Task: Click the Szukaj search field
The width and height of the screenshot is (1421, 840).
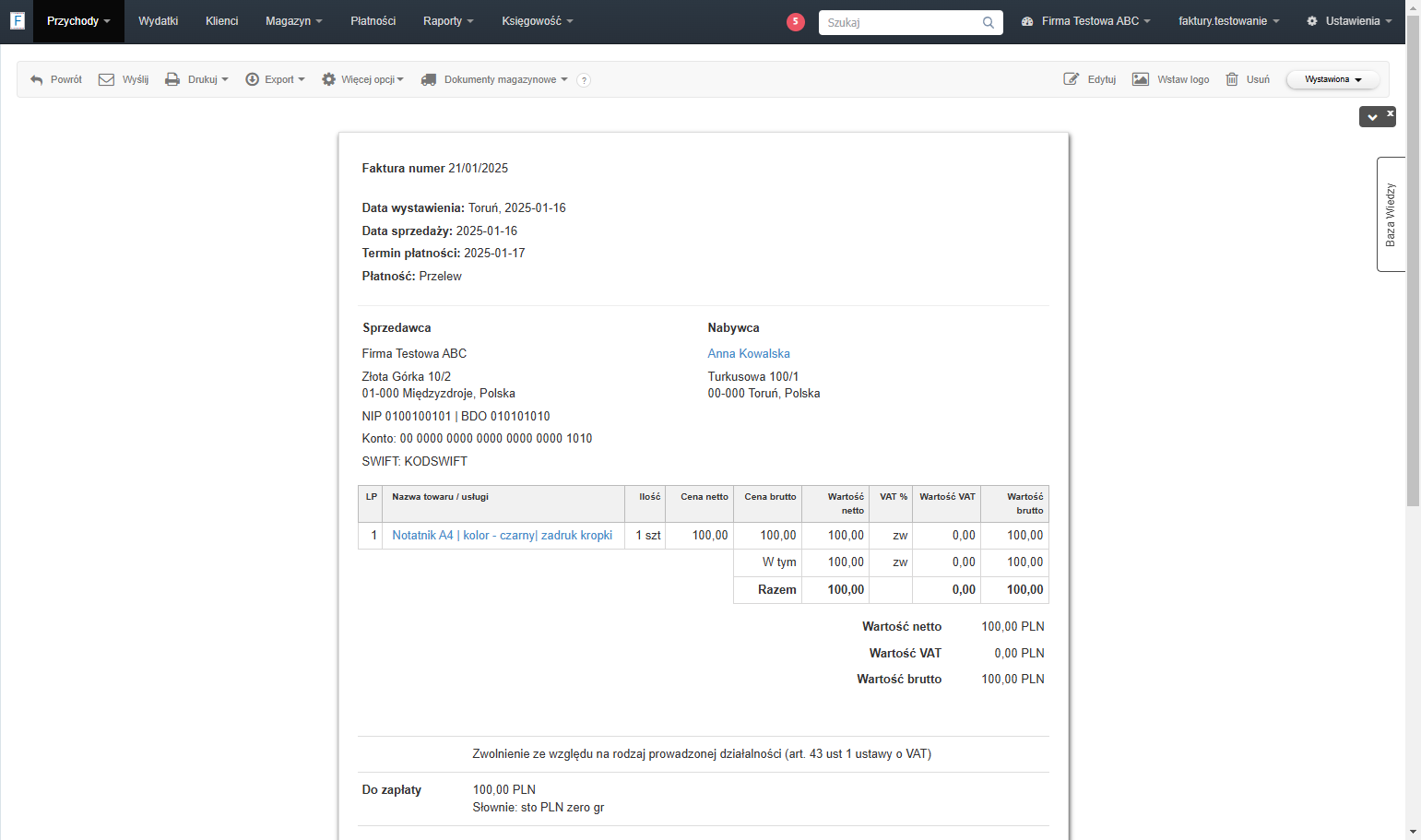Action: [x=898, y=22]
